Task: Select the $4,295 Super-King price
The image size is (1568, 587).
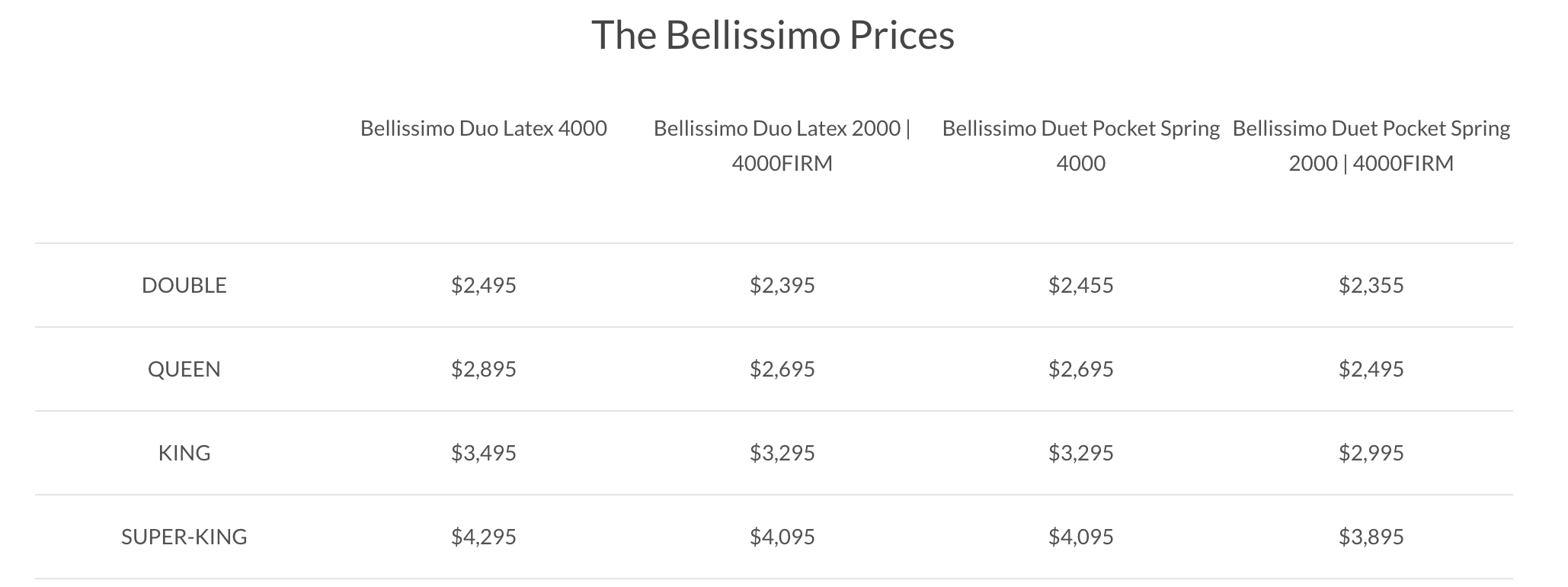Action: point(483,537)
